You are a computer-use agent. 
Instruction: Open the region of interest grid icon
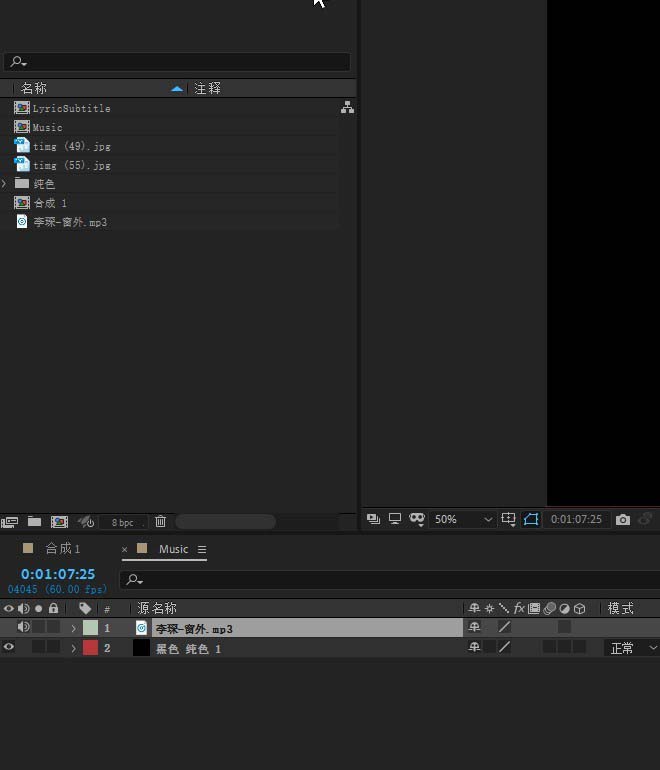[x=508, y=519]
